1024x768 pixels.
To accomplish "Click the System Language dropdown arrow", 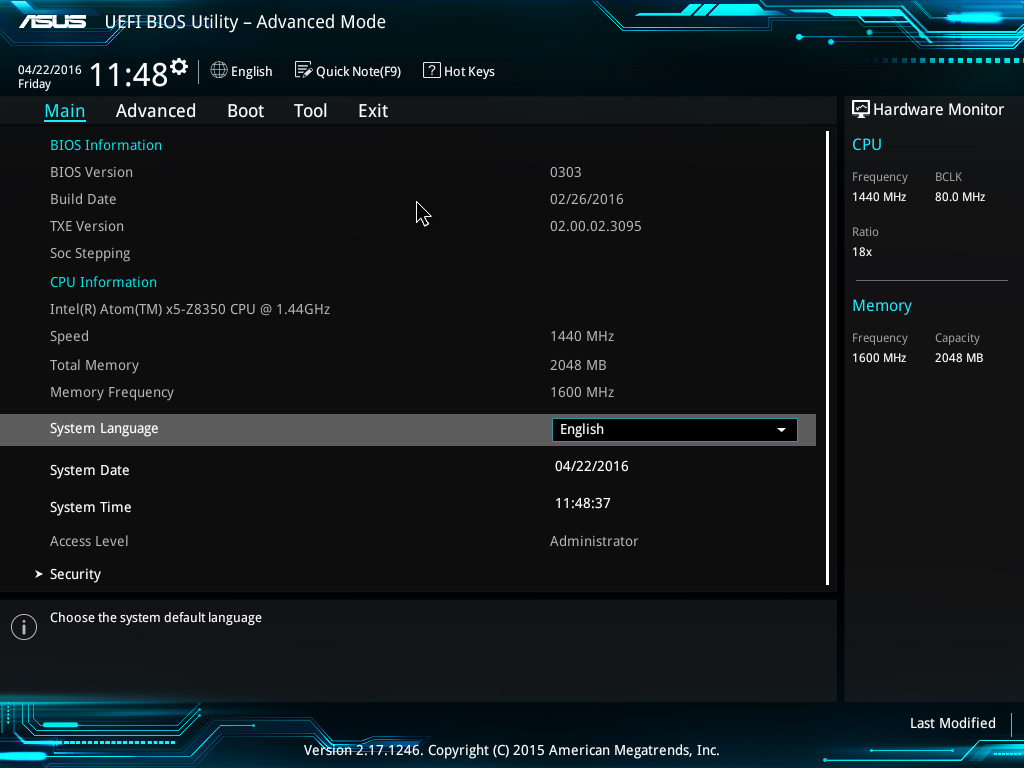I will (781, 430).
